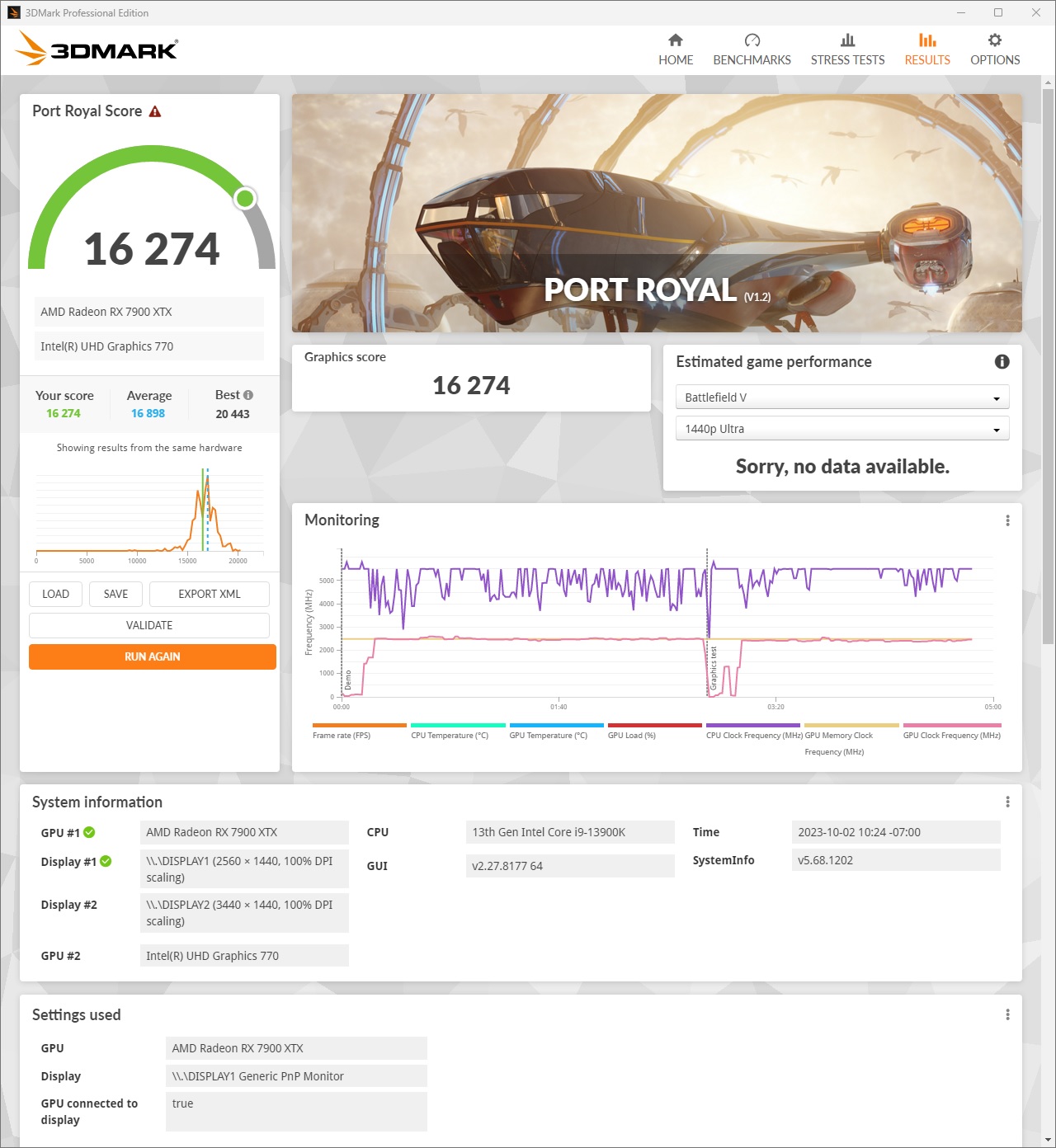Toggle the CPU Temperature legend swatch
1056x1148 pixels.
(458, 726)
